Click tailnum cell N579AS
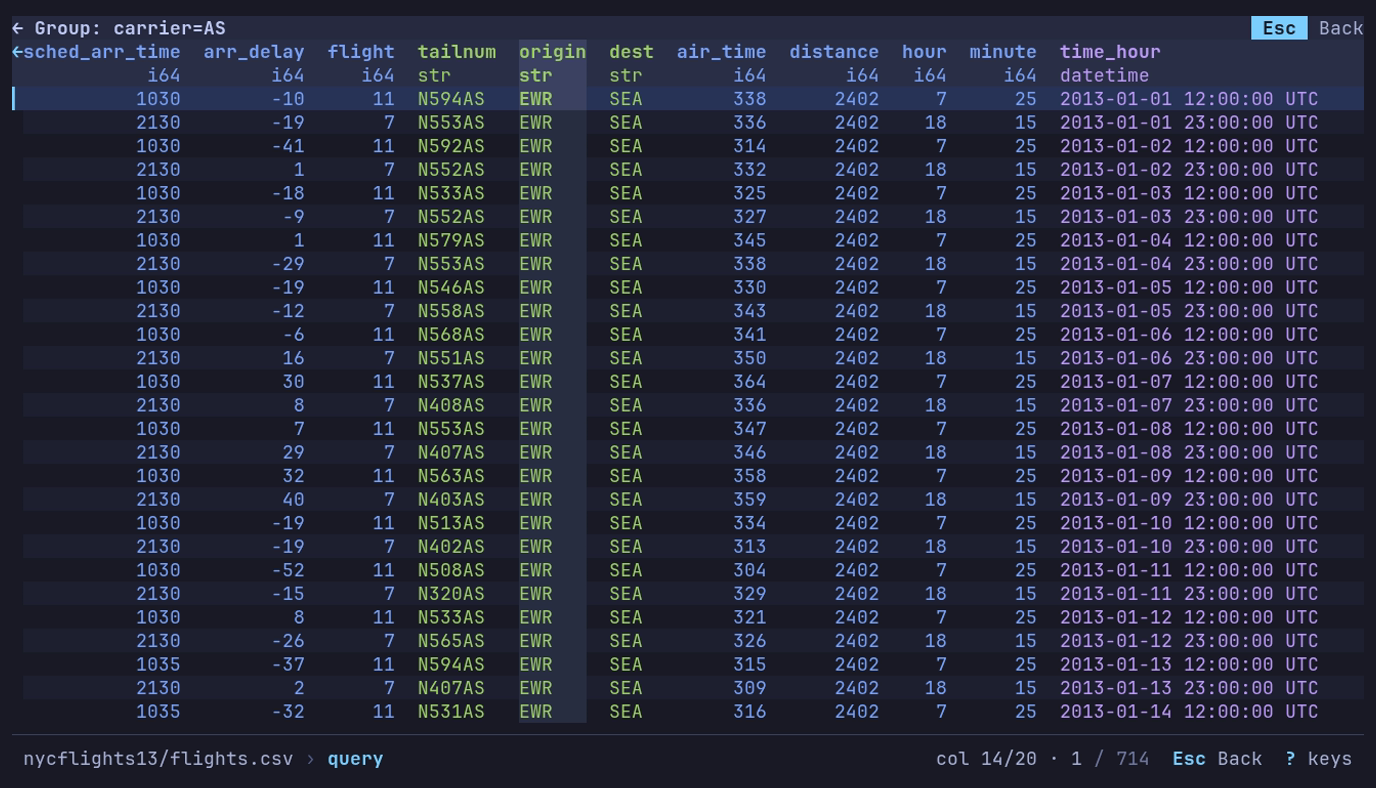The width and height of the screenshot is (1376, 788). [x=451, y=240]
